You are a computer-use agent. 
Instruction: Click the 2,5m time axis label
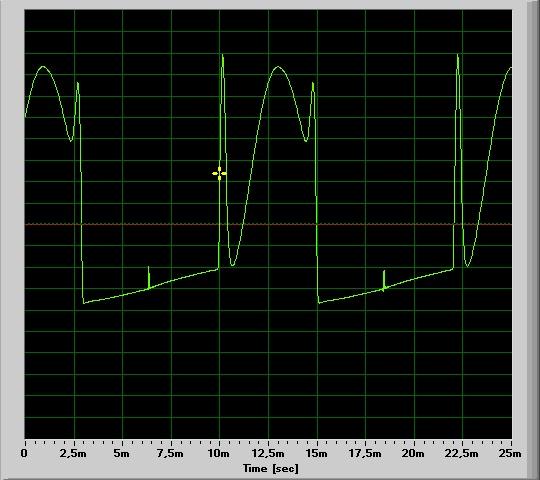click(73, 453)
